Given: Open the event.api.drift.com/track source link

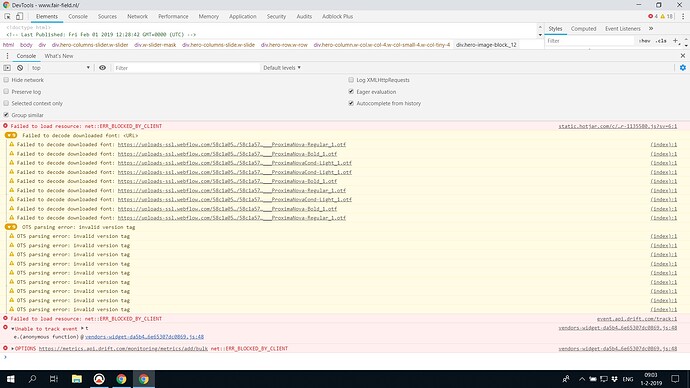Looking at the screenshot, I should (x=637, y=318).
